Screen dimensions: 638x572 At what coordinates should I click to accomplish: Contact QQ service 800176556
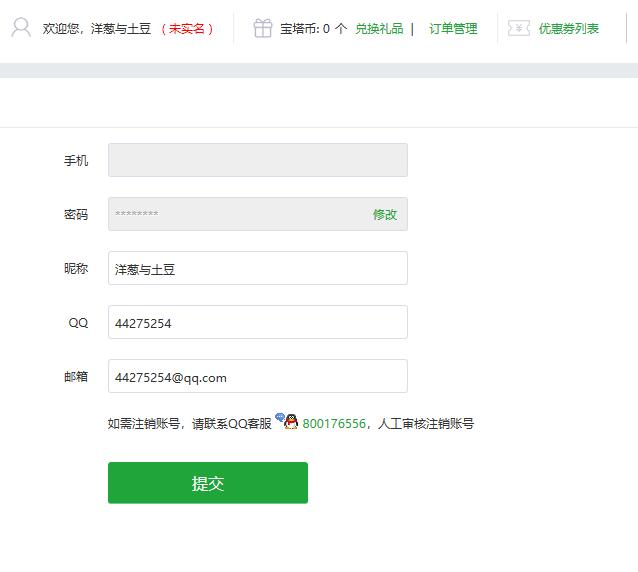point(334,424)
